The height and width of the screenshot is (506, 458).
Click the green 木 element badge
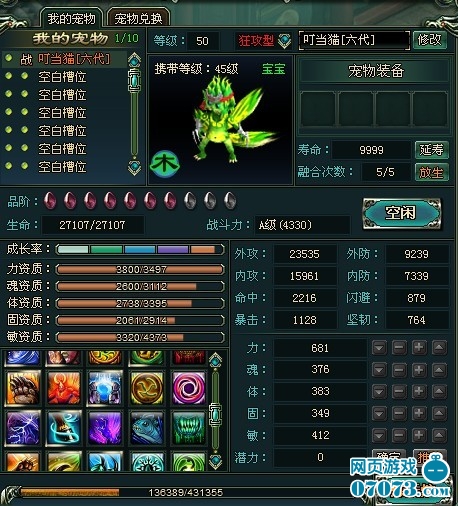tap(165, 164)
